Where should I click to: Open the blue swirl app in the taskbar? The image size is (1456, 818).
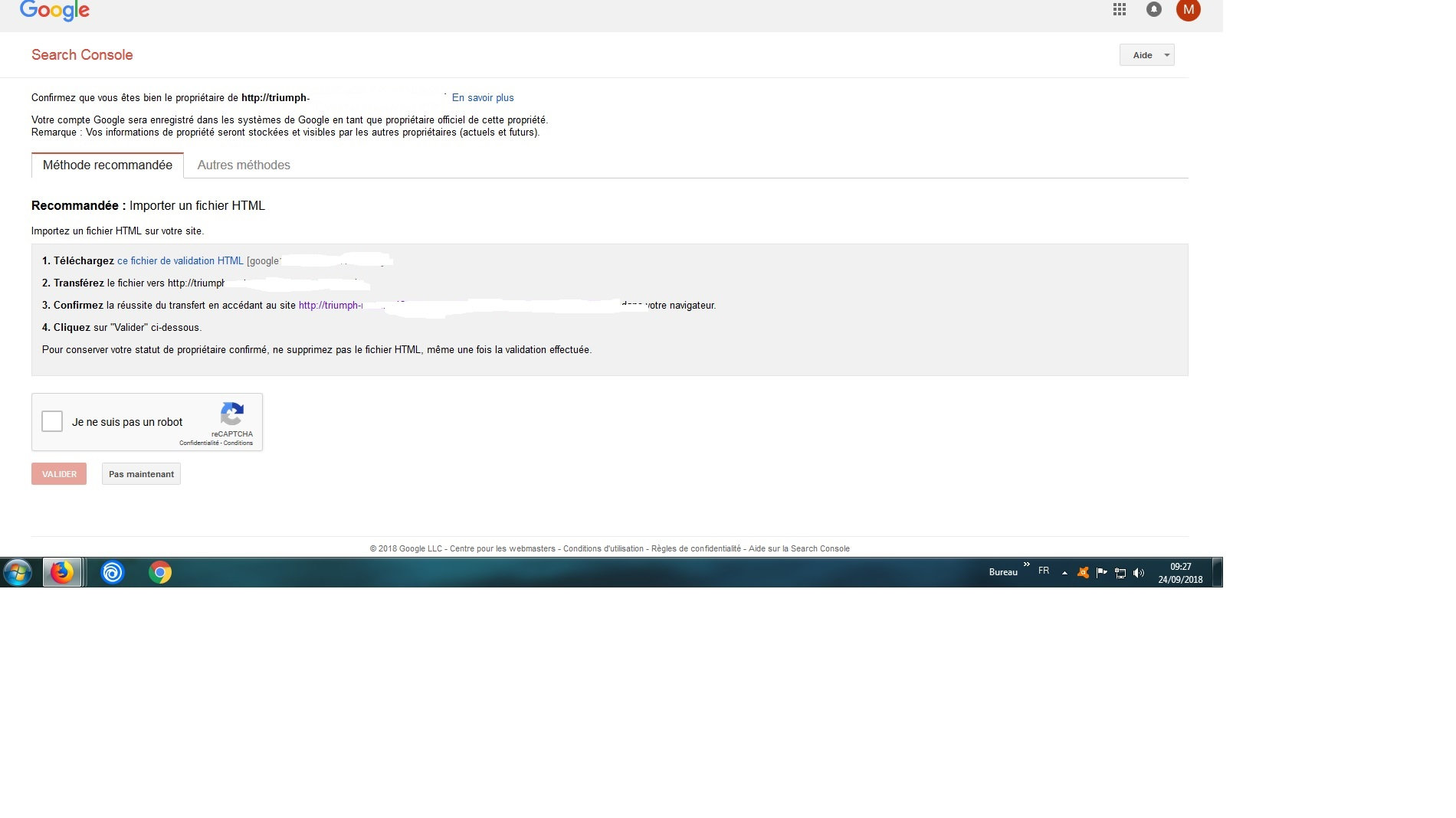pos(113,572)
